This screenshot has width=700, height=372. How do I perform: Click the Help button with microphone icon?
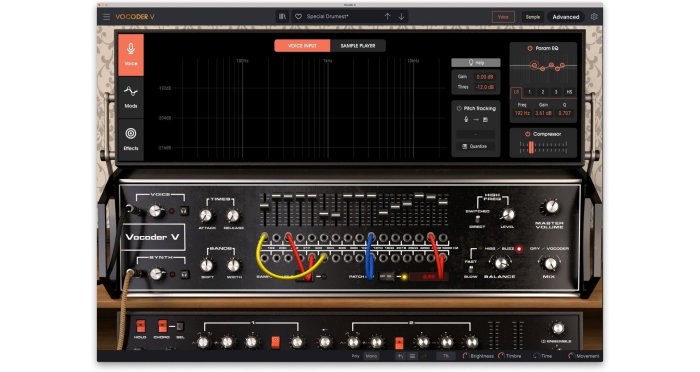(475, 63)
